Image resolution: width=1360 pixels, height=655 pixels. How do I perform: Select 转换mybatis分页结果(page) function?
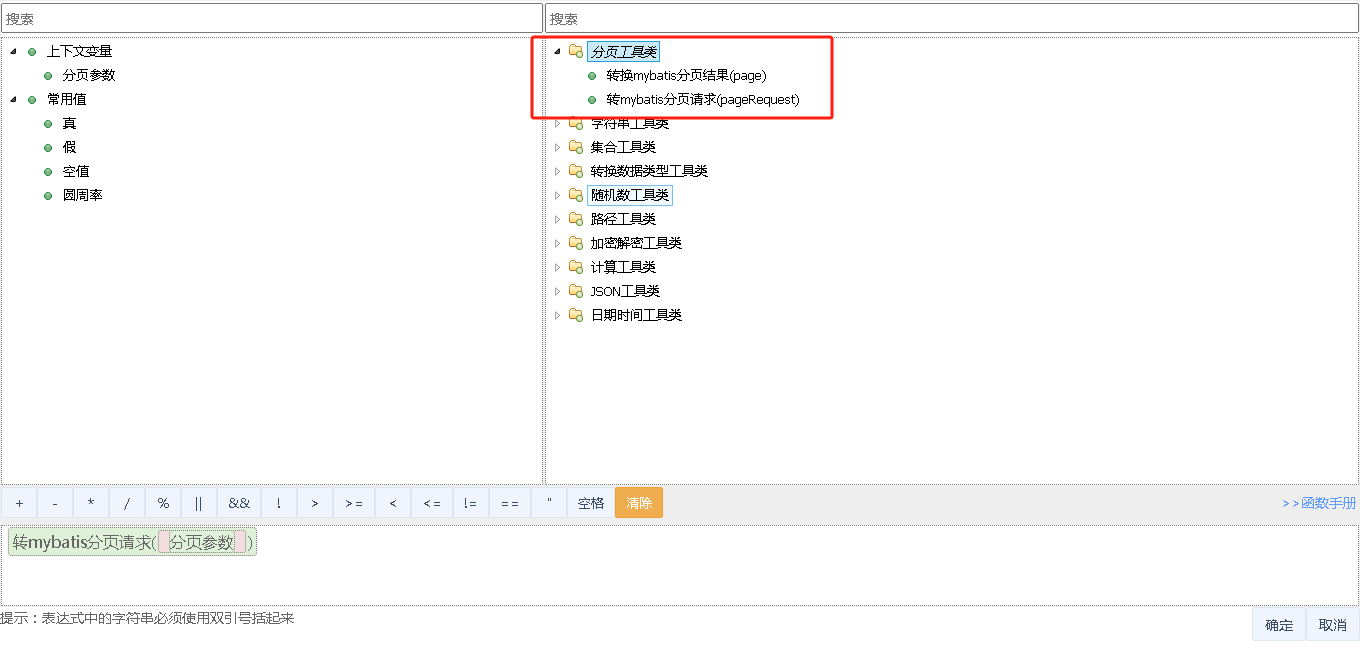coord(686,75)
